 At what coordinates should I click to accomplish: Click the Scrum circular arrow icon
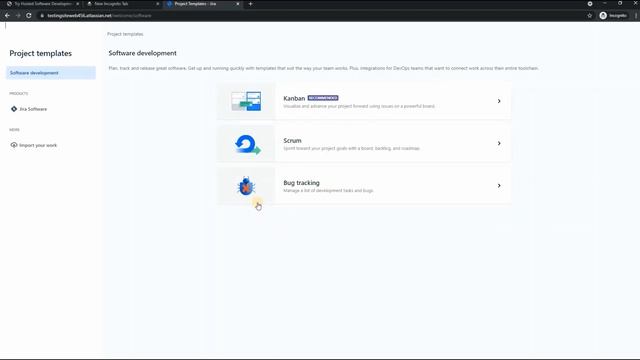248,144
